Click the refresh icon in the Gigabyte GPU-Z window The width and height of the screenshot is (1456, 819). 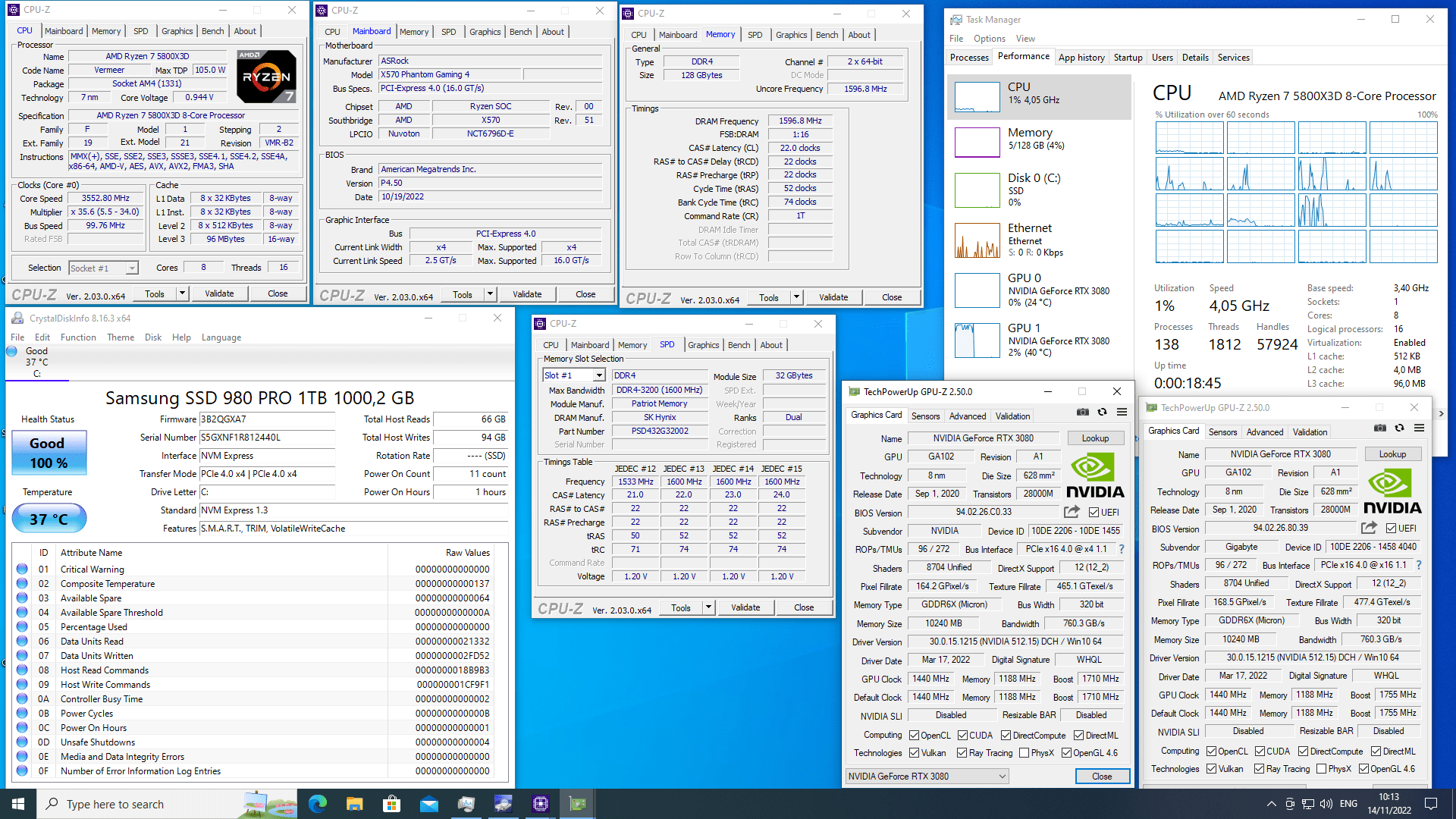coord(1400,428)
